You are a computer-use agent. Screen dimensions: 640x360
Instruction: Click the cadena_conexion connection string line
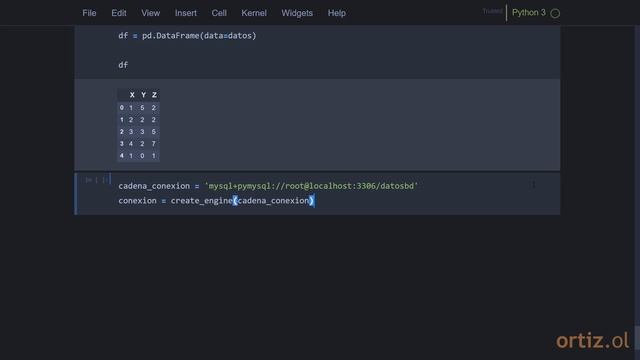[x=268, y=186]
